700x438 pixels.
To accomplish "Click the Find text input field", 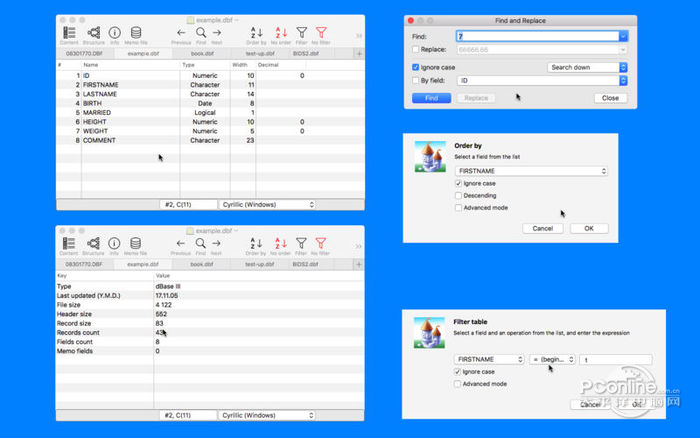I will coord(538,36).
